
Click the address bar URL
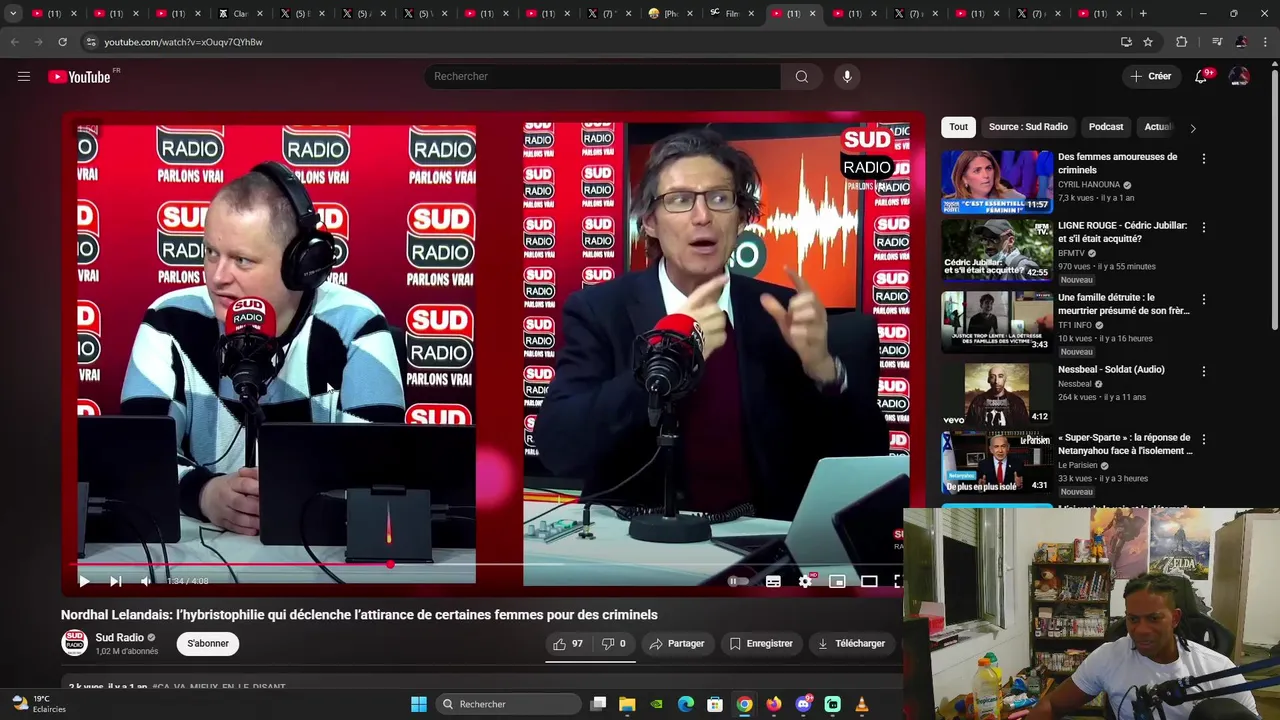click(x=183, y=42)
